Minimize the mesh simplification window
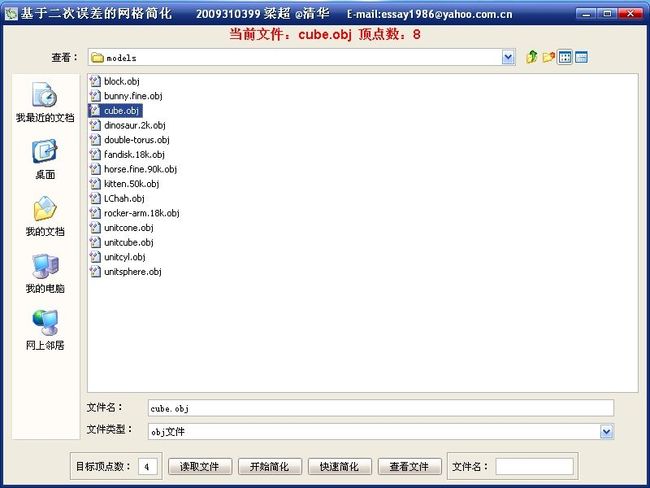 [586, 14]
